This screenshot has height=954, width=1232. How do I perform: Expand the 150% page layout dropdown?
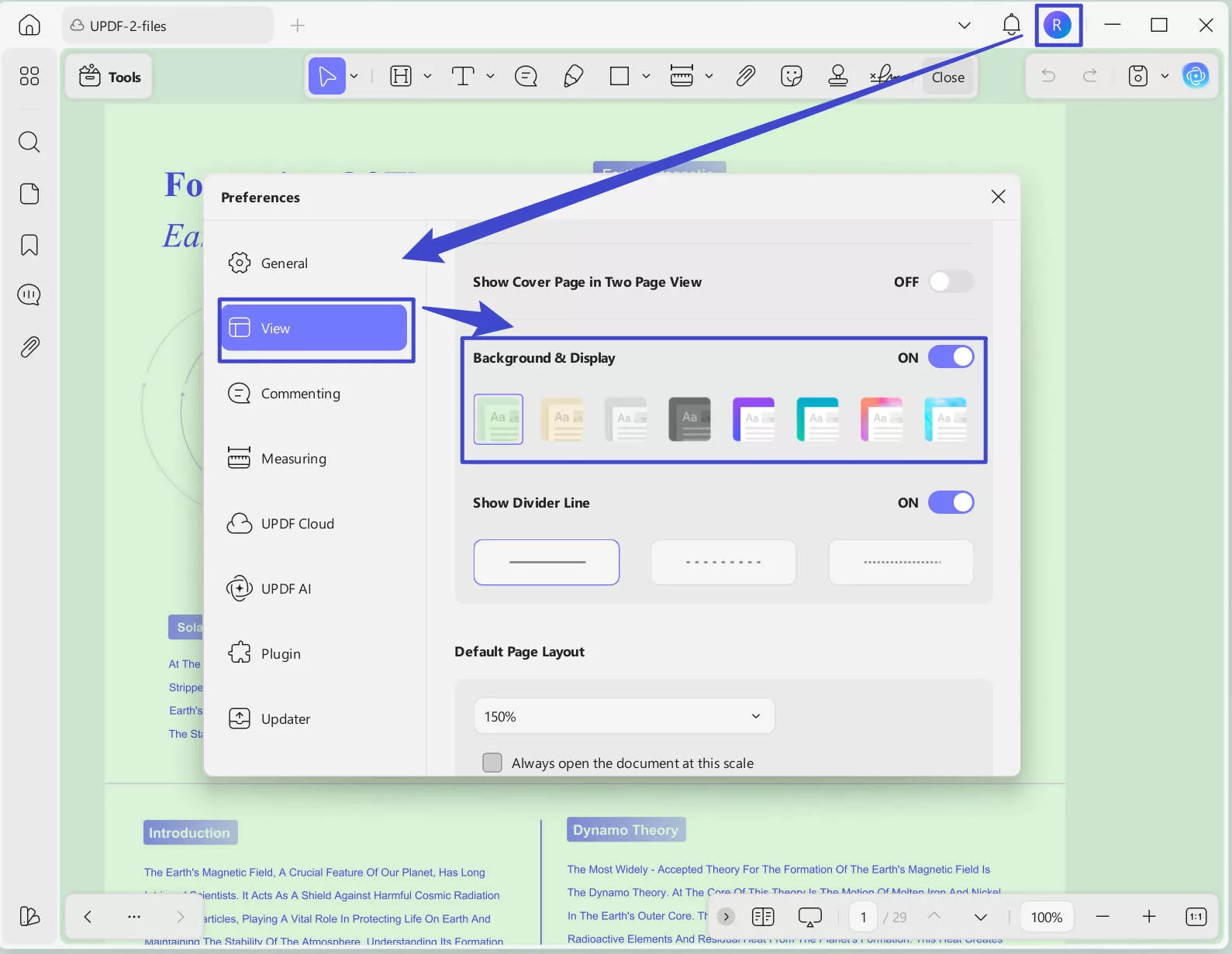623,716
